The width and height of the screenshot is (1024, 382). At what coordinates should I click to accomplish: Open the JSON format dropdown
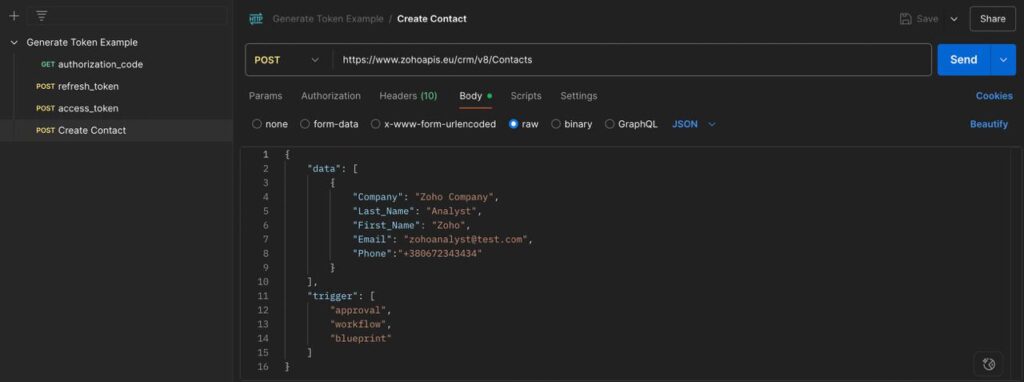click(x=694, y=124)
